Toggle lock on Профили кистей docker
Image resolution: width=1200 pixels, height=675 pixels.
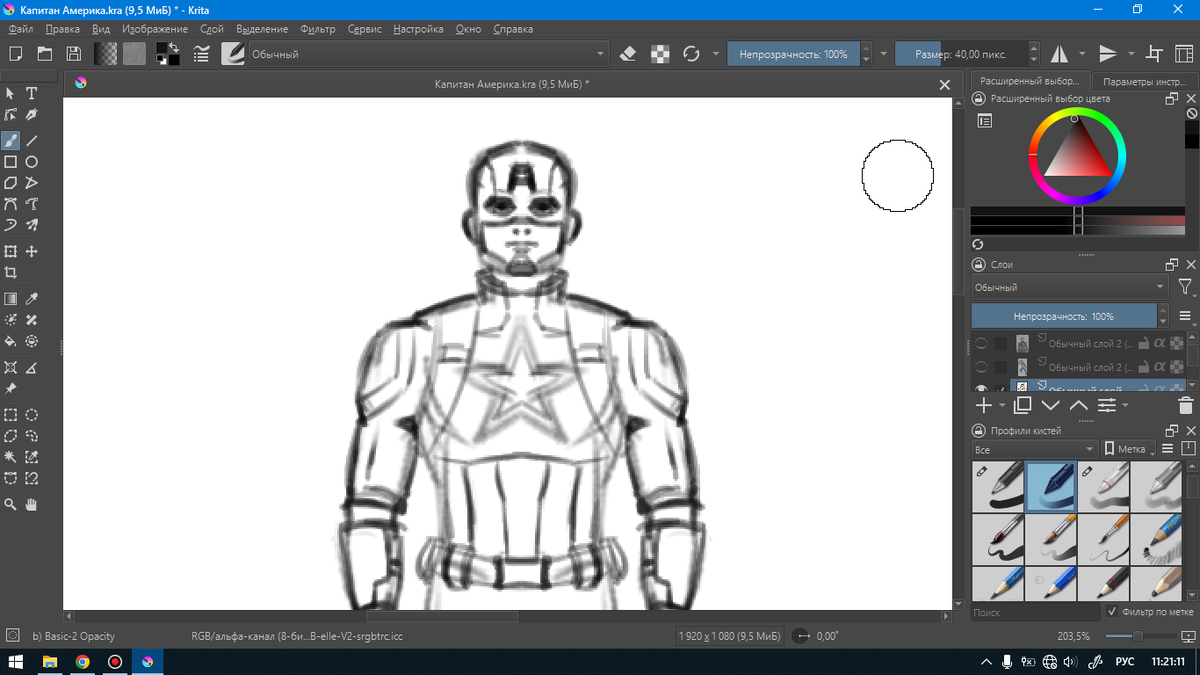pyautogui.click(x=980, y=430)
